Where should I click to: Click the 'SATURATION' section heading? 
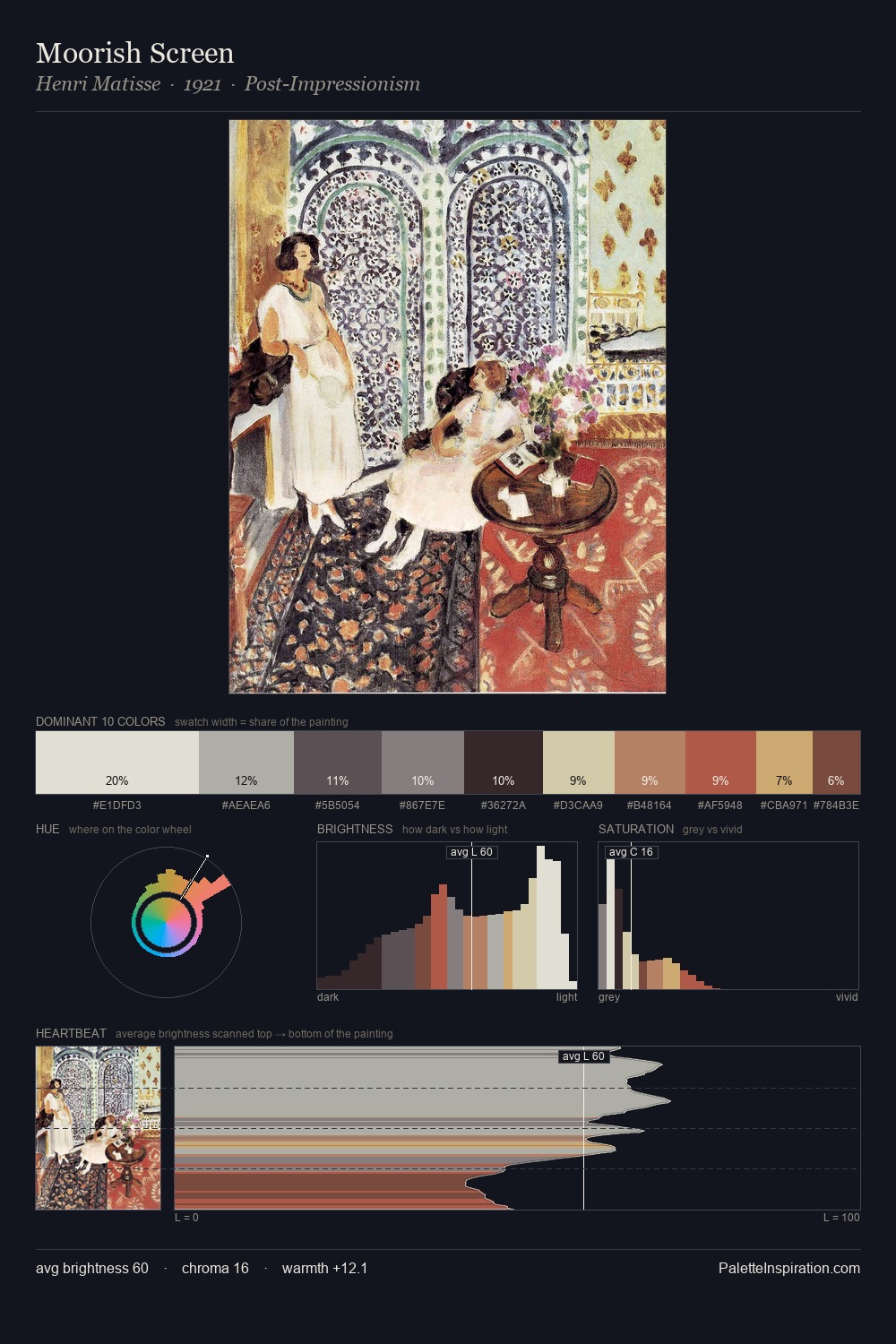(636, 829)
